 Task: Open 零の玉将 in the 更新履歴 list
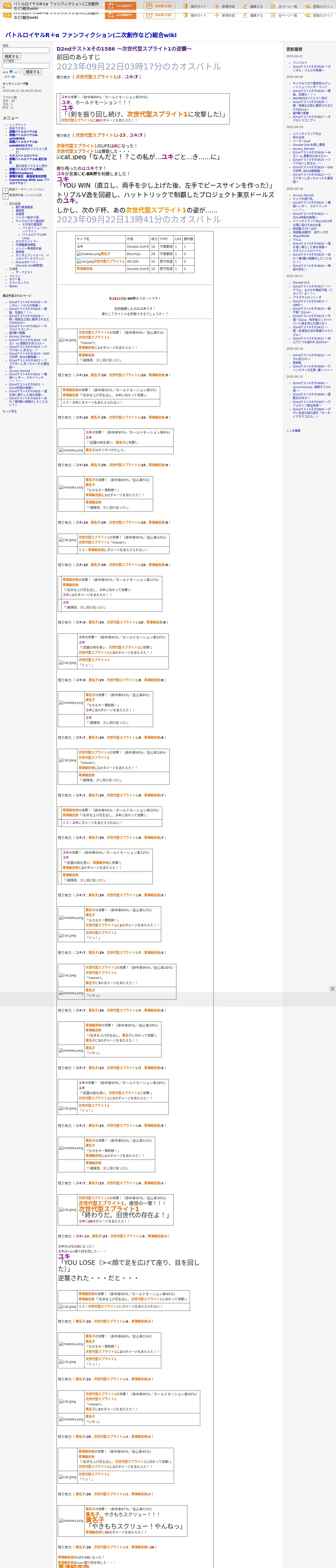tap(298, 137)
